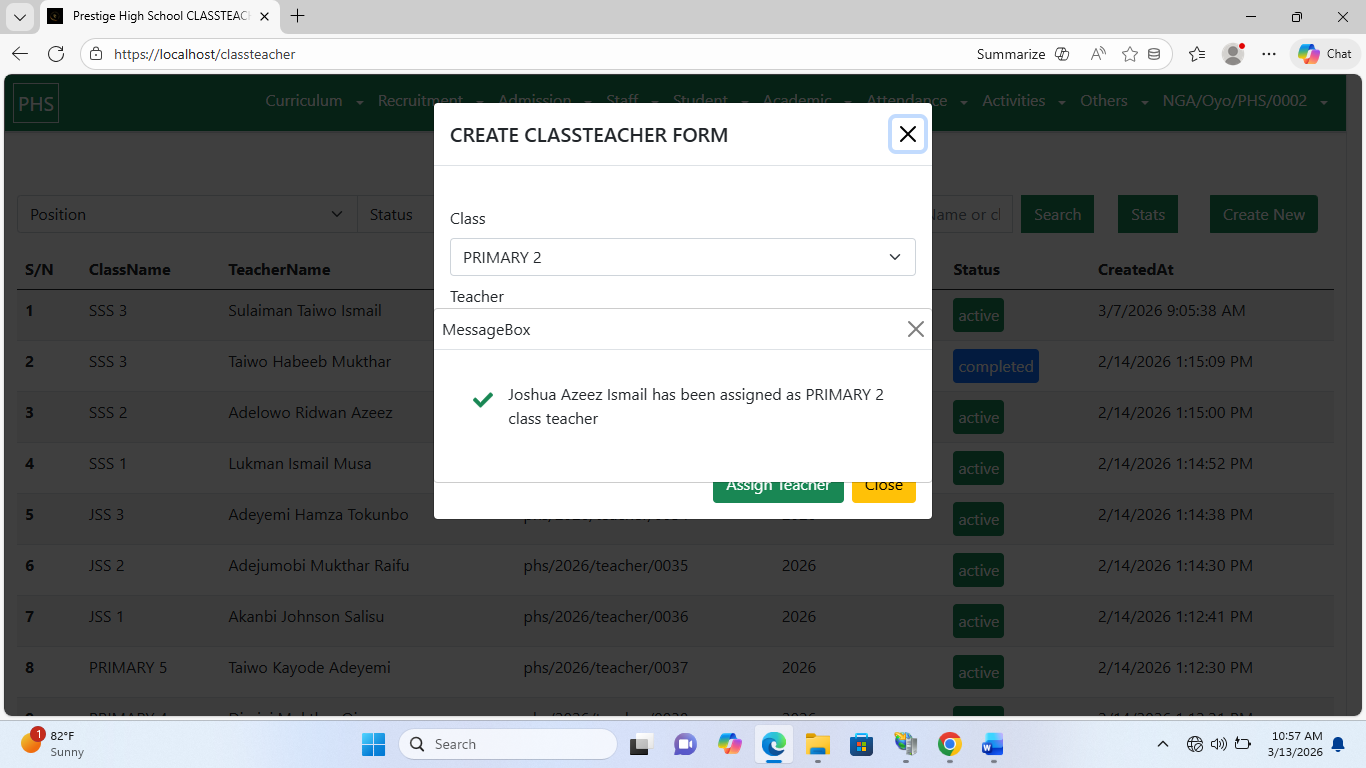Open Copilot Chat in the browser
Viewport: 1366px width, 768px height.
point(1325,54)
